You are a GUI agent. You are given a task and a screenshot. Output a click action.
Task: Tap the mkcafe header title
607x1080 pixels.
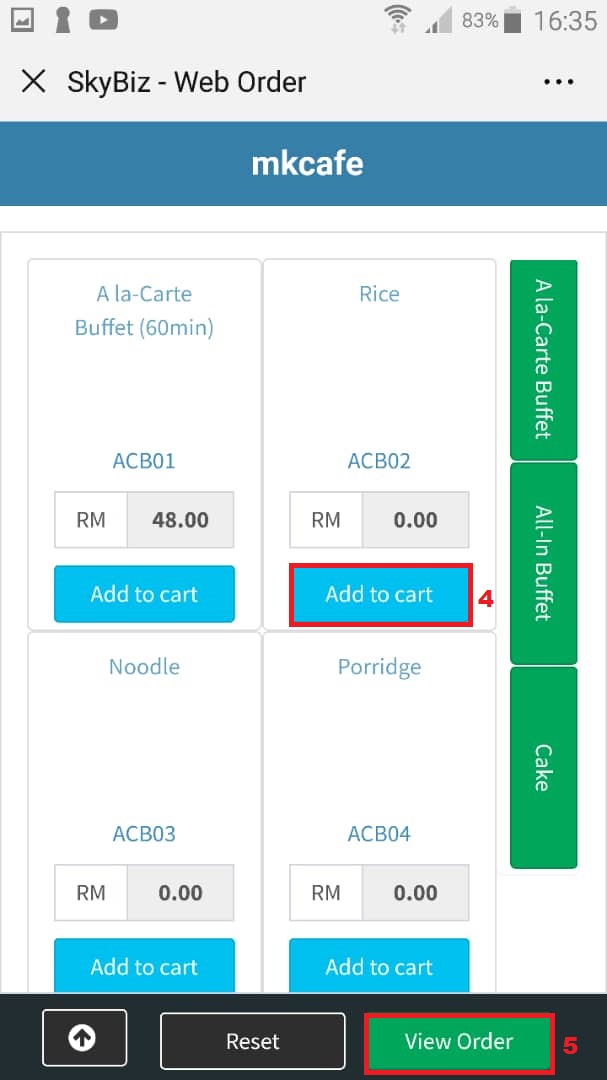coord(306,163)
